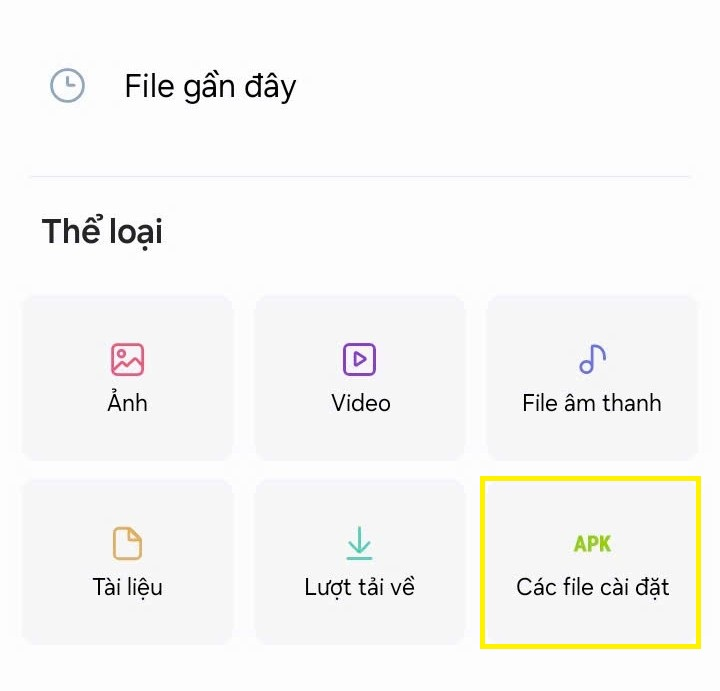Screen dimensions: 720x691
Task: Open the File gần đây list
Action: tap(210, 87)
